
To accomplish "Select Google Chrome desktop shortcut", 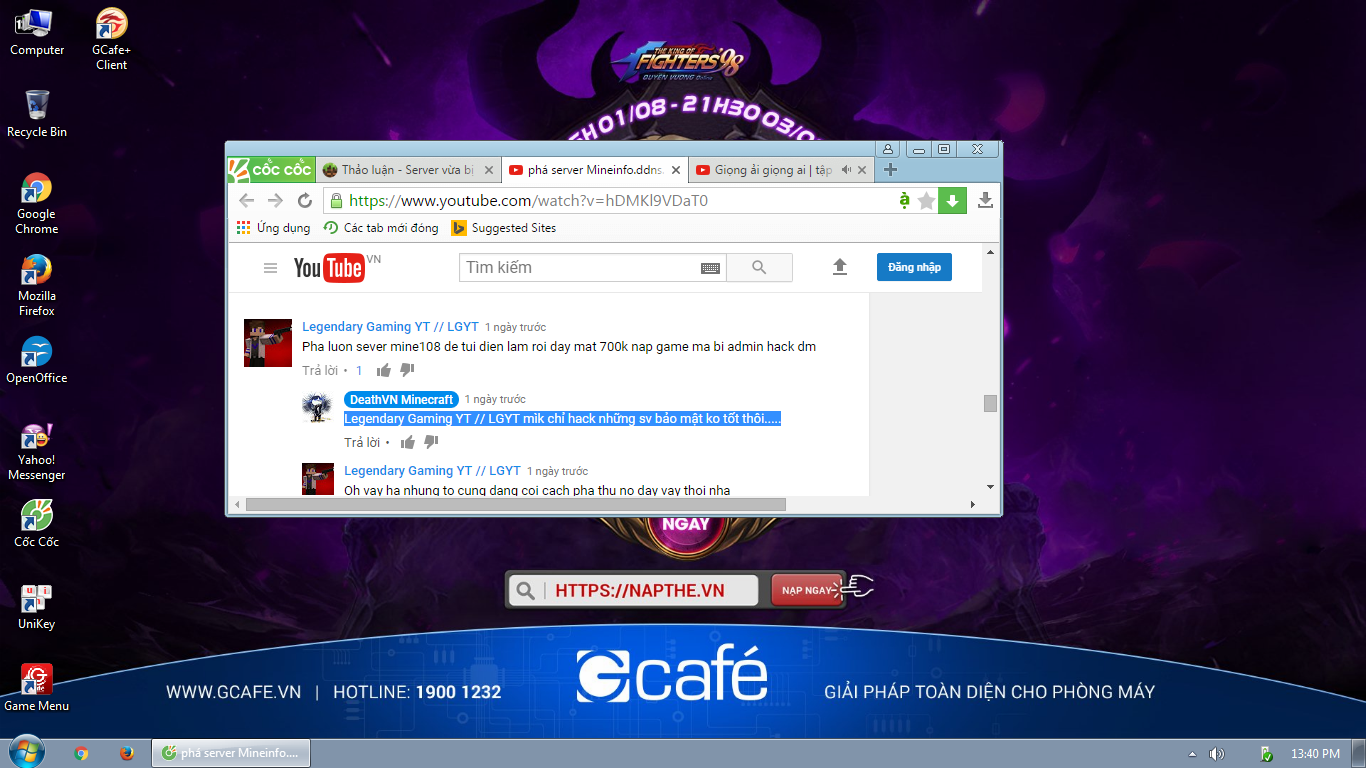I will [37, 203].
